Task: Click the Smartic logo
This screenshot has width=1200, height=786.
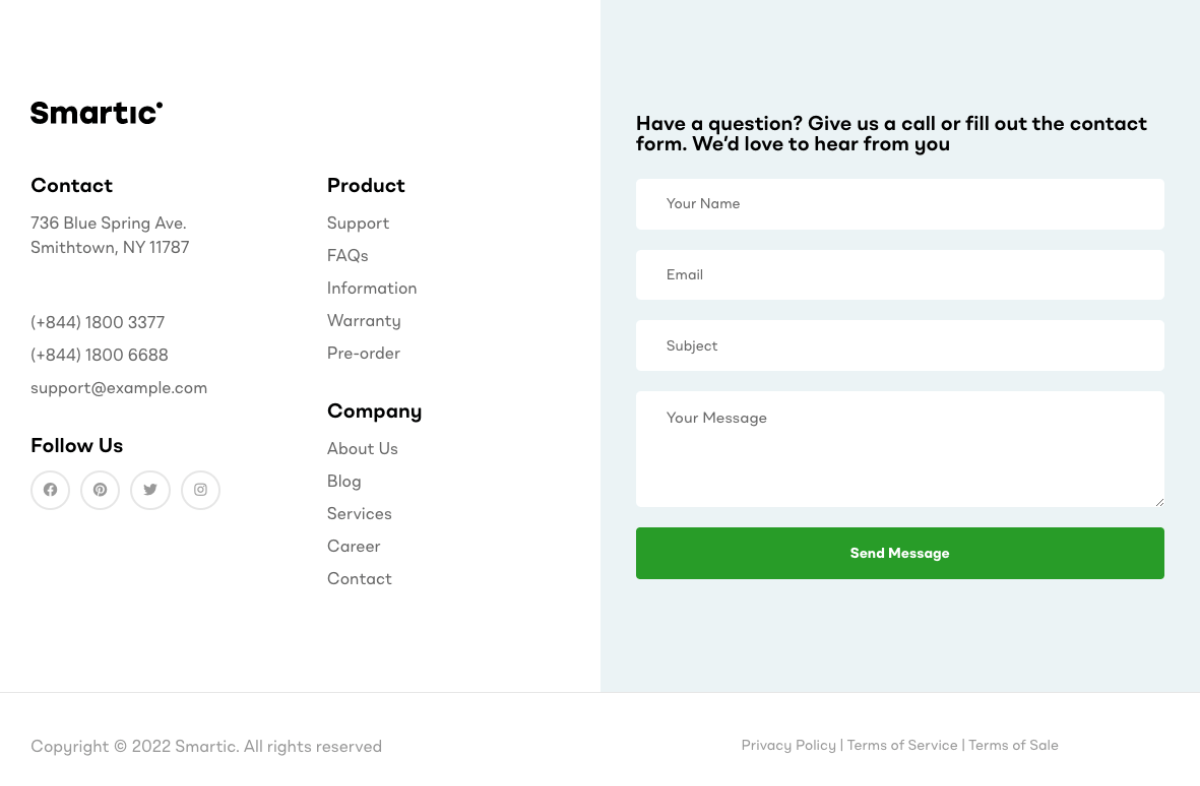Action: pyautogui.click(x=96, y=113)
